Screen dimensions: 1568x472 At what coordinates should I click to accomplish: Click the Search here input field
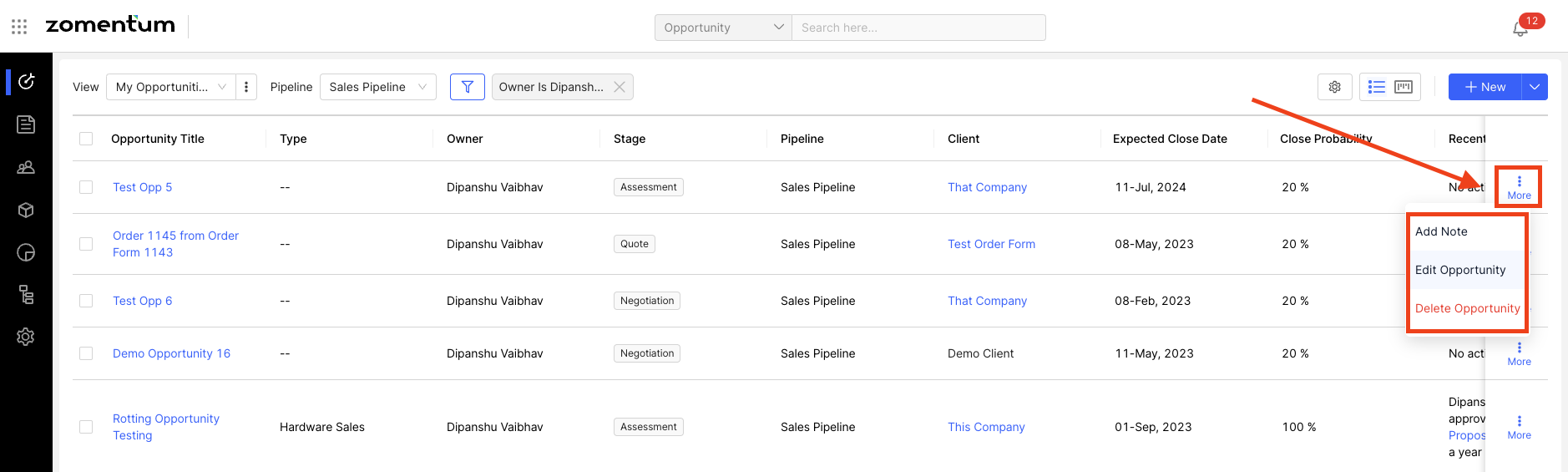[x=918, y=28]
